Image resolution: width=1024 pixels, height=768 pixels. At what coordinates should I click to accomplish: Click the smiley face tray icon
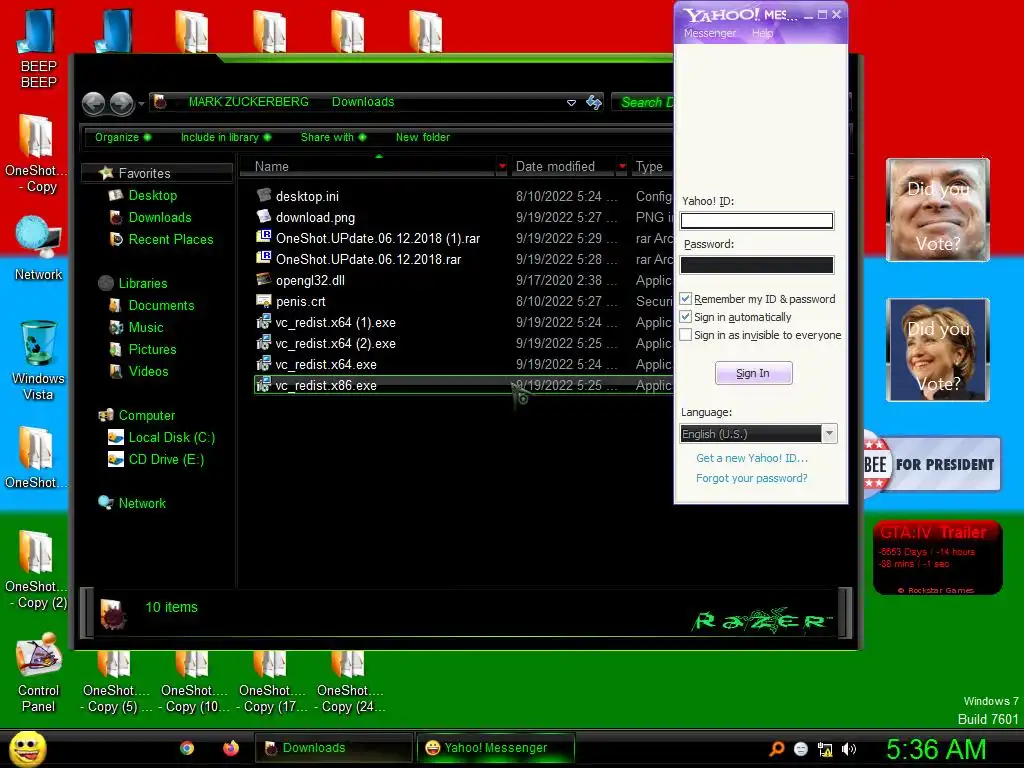click(801, 749)
